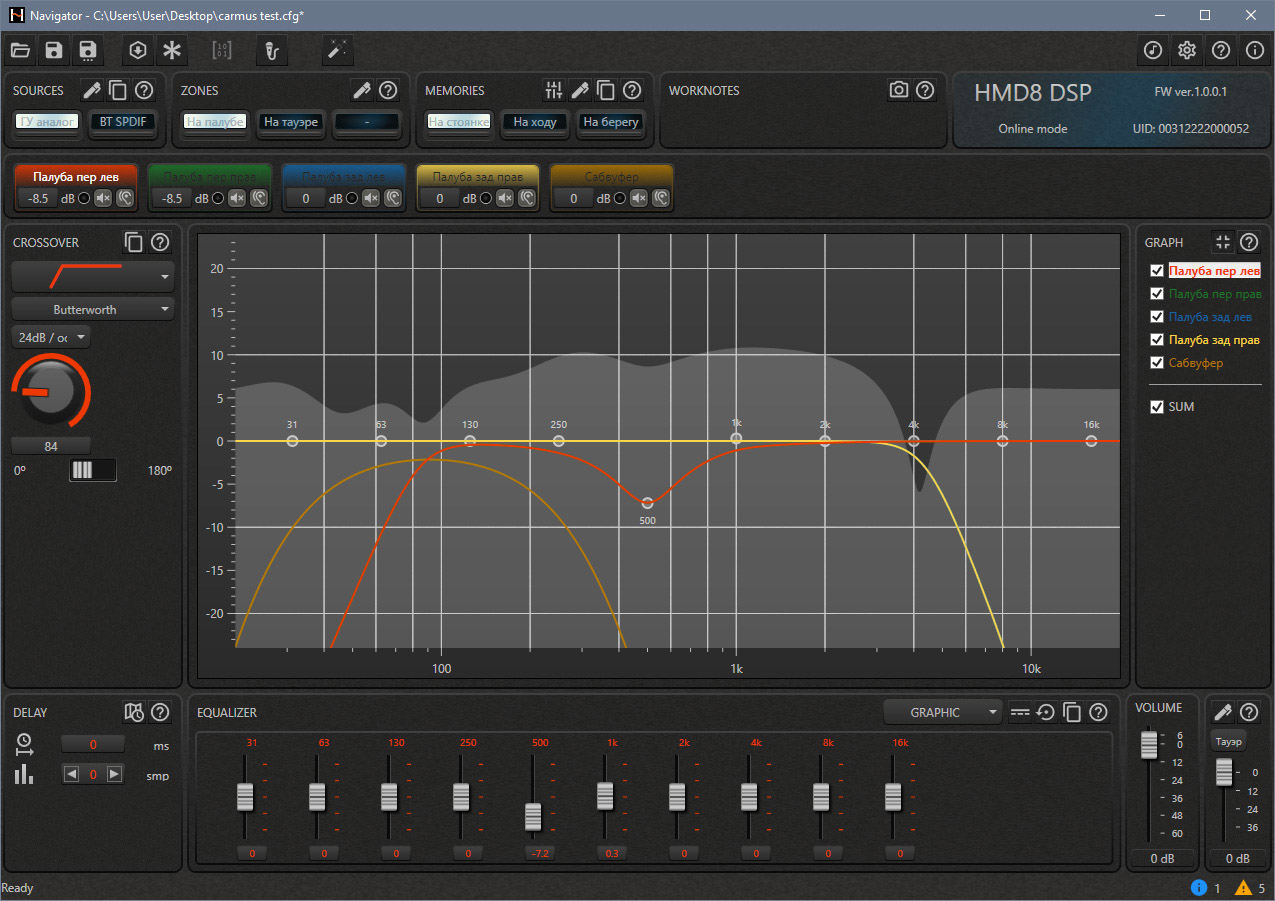Reset equalizer with the circular arrow icon
The width and height of the screenshot is (1275, 901).
[1046, 712]
